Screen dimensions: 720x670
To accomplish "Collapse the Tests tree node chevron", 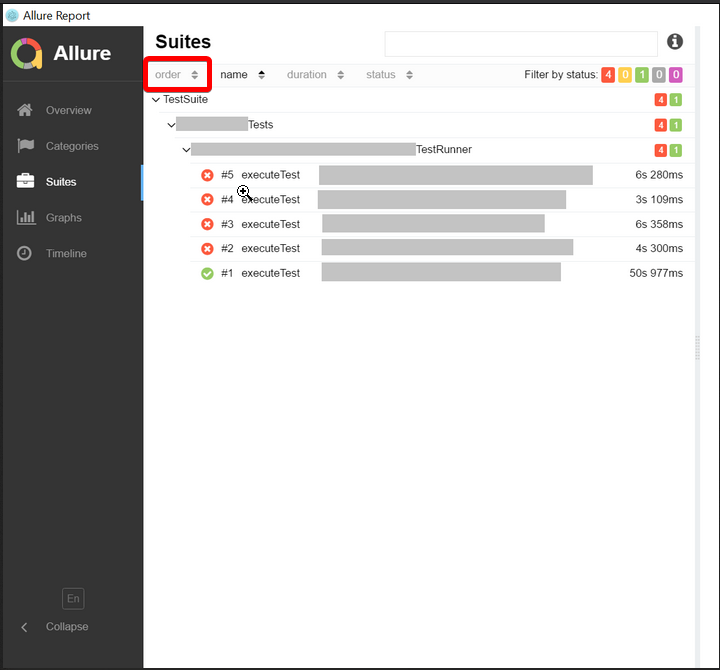I will pos(171,125).
